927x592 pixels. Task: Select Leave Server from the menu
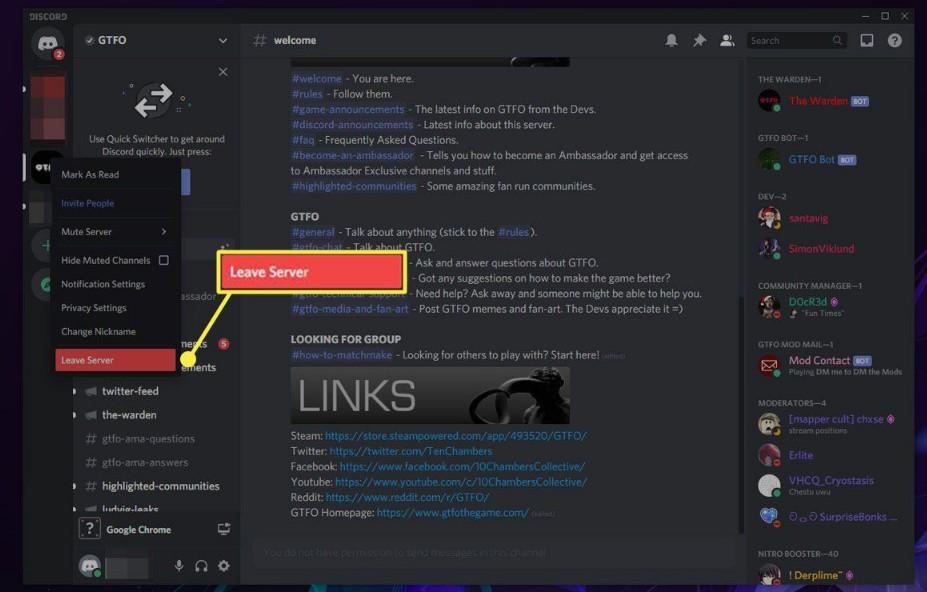[113, 359]
